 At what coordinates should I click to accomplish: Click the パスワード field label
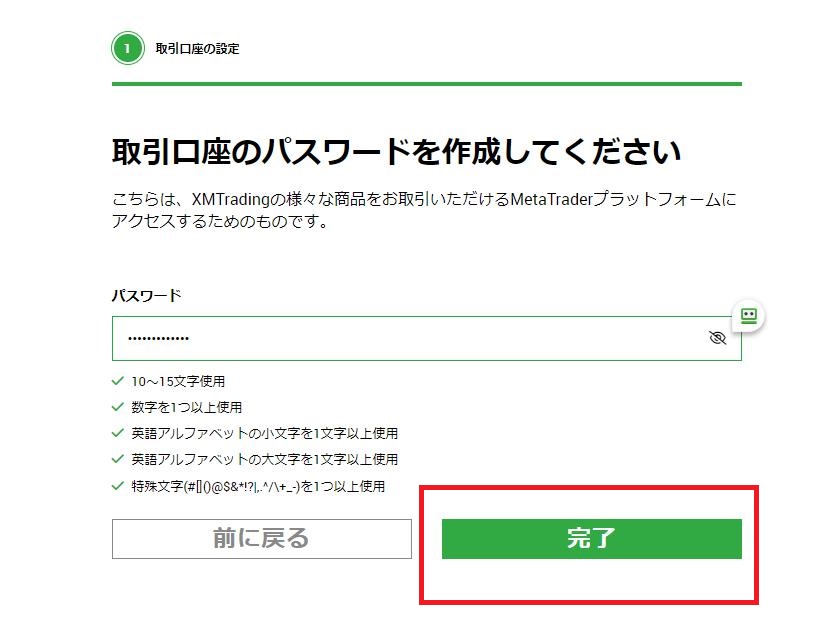[147, 295]
